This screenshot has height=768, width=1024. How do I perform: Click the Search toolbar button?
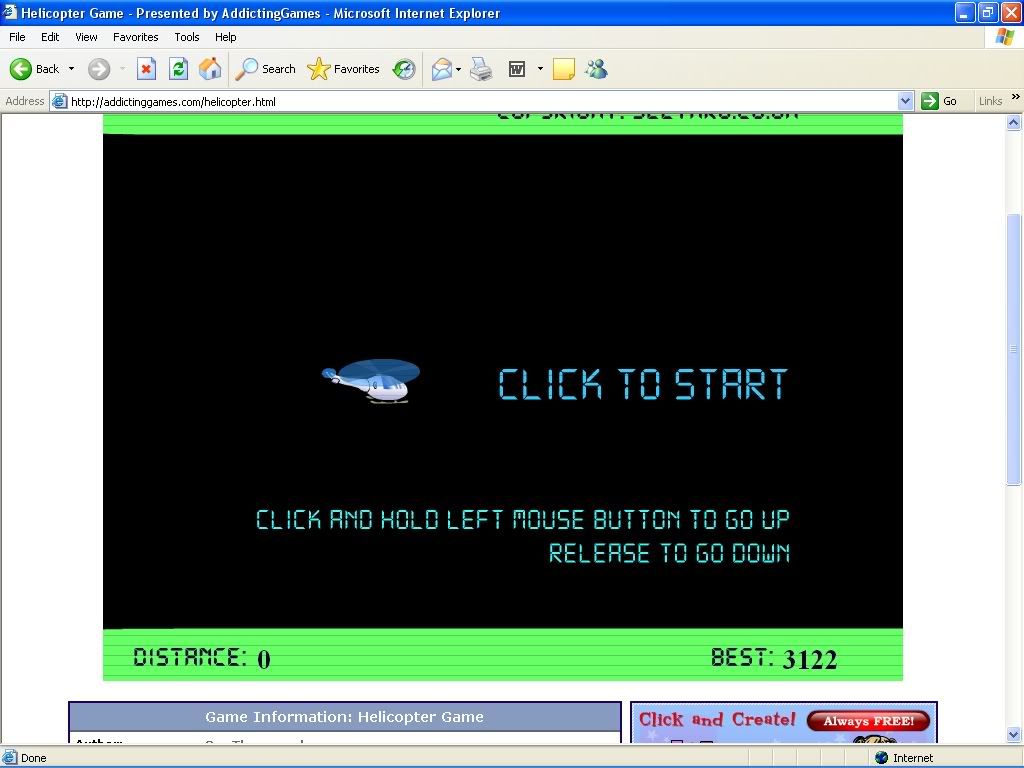[266, 69]
